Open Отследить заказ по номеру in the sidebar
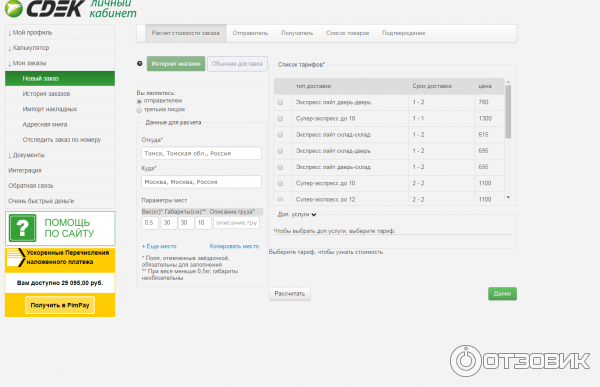This screenshot has width=600, height=387. click(x=60, y=140)
